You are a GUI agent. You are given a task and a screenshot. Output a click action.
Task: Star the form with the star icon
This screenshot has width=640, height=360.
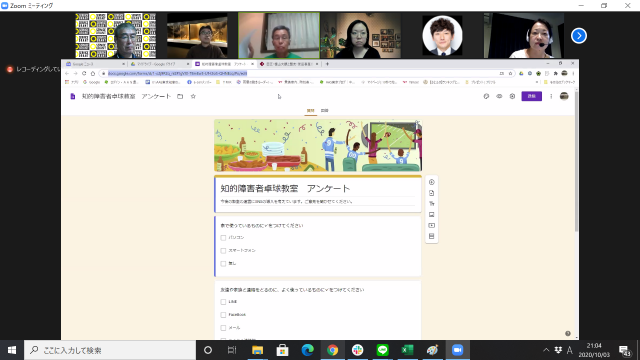click(x=193, y=96)
